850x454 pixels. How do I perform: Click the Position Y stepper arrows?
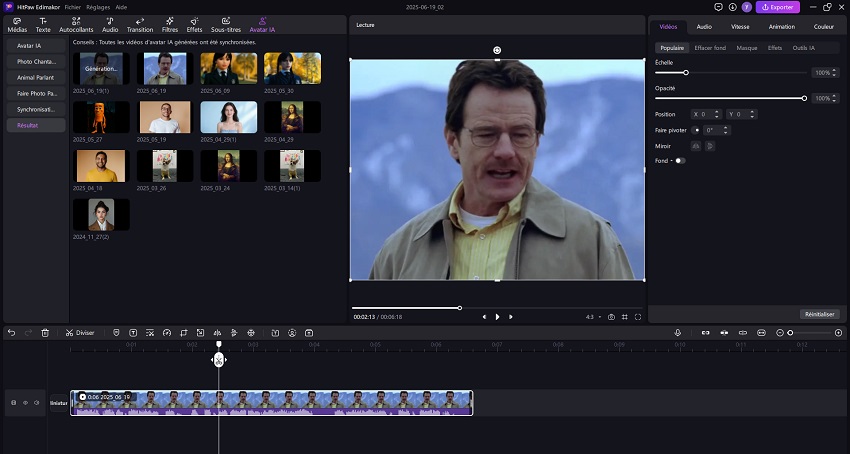[752, 114]
